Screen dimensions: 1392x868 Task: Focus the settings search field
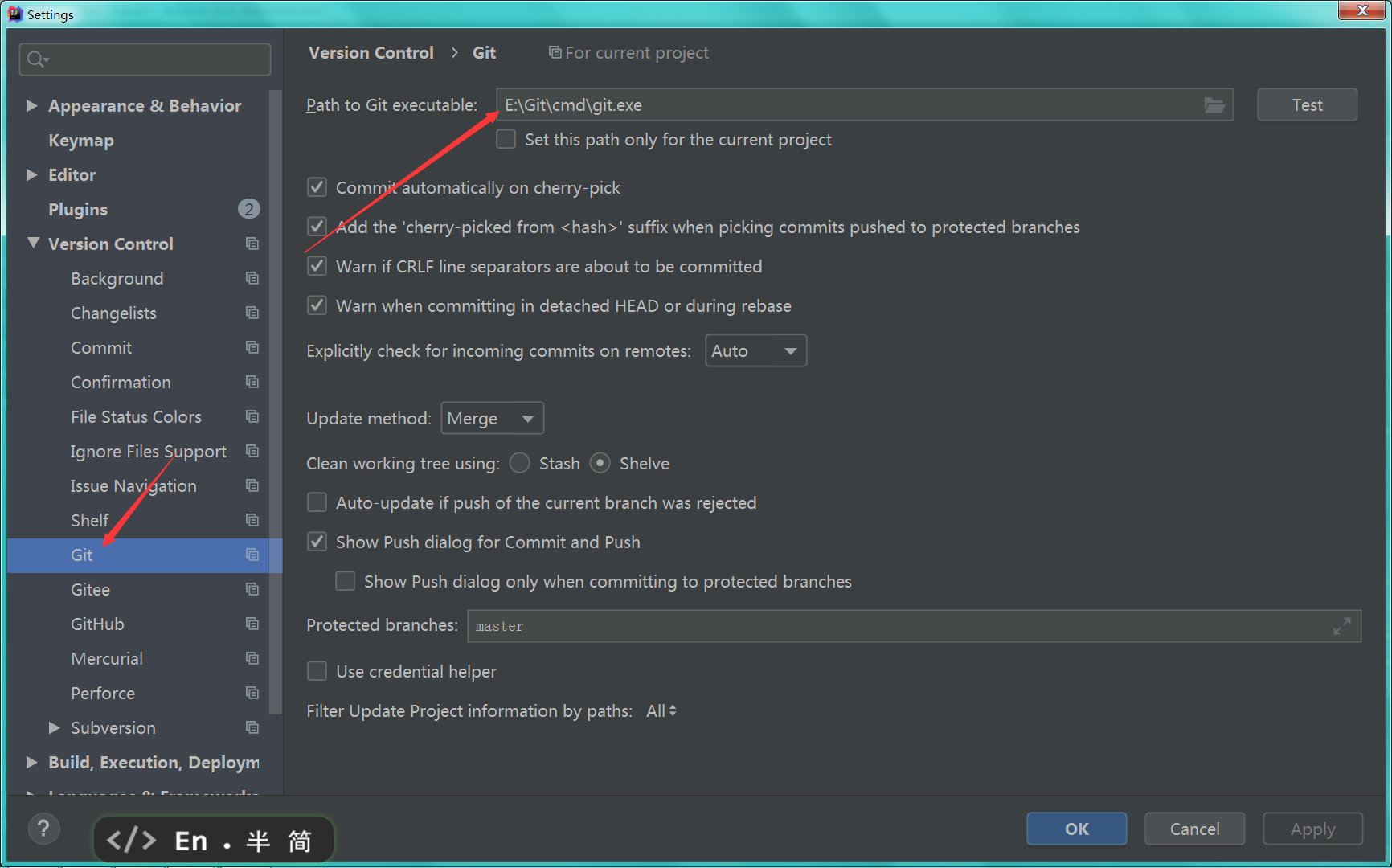pyautogui.click(x=145, y=59)
